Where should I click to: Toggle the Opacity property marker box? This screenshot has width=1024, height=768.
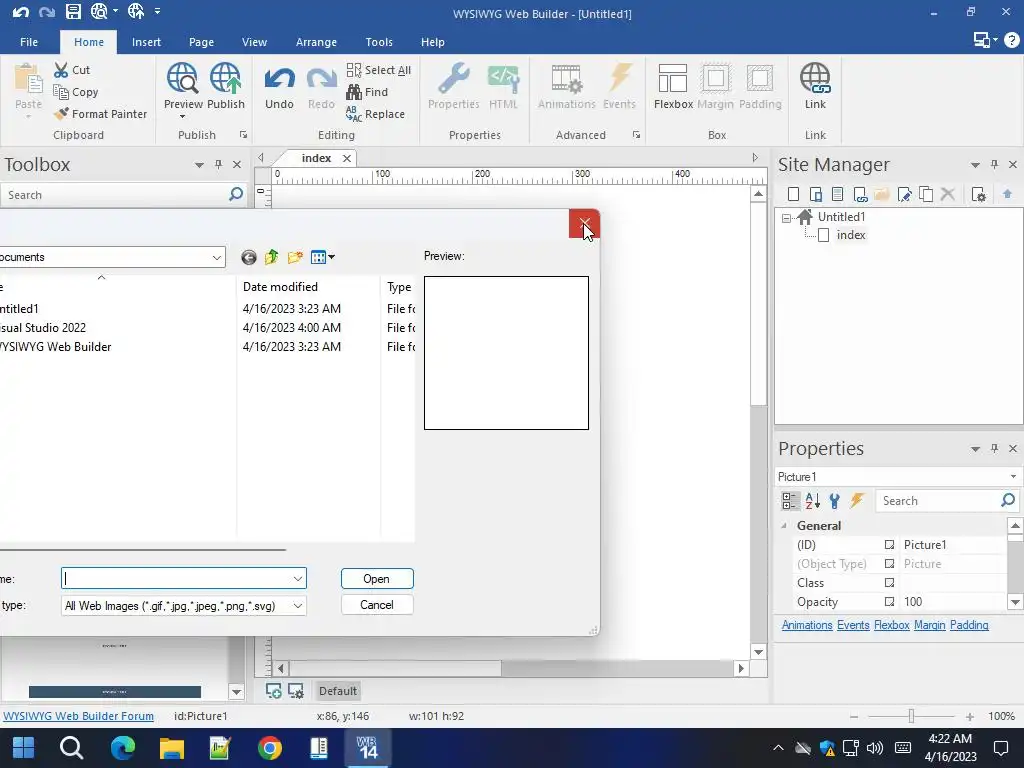889,601
